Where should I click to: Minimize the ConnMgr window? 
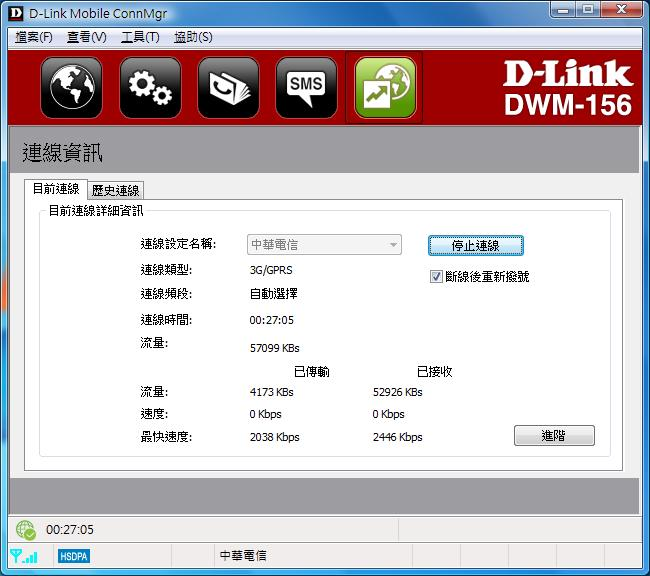click(563, 10)
